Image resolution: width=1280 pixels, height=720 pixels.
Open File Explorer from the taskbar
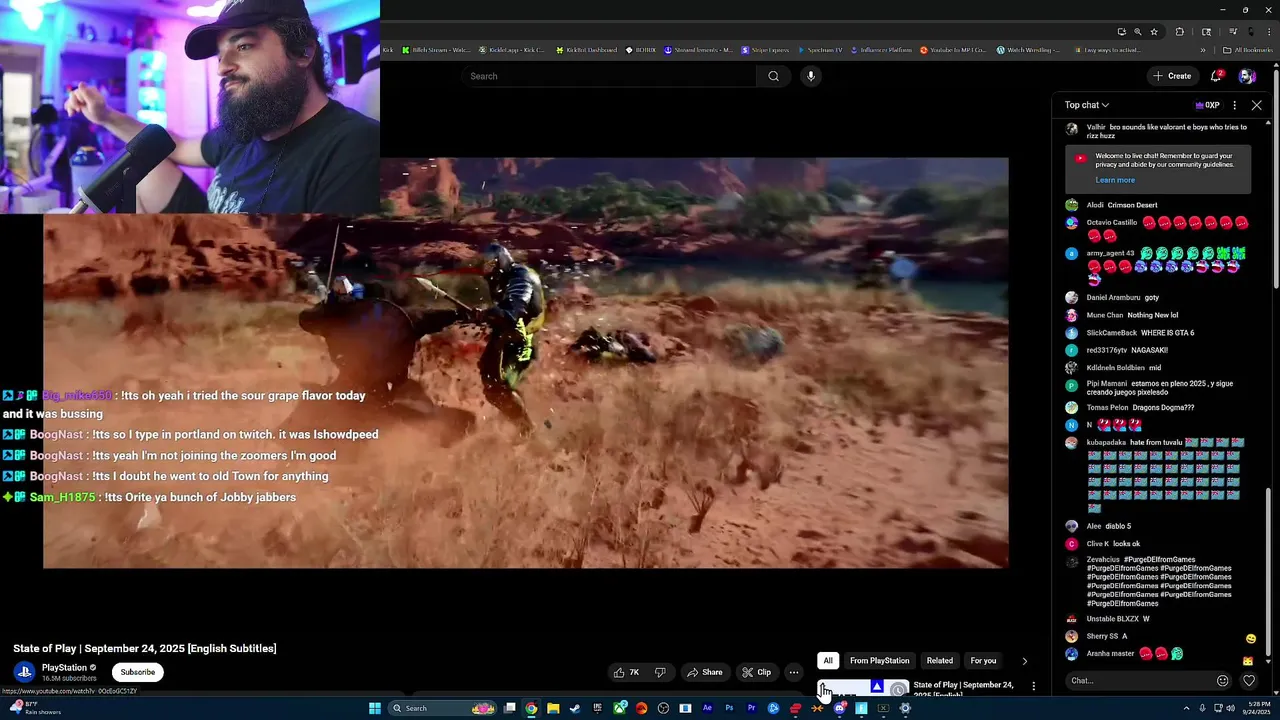coord(553,708)
